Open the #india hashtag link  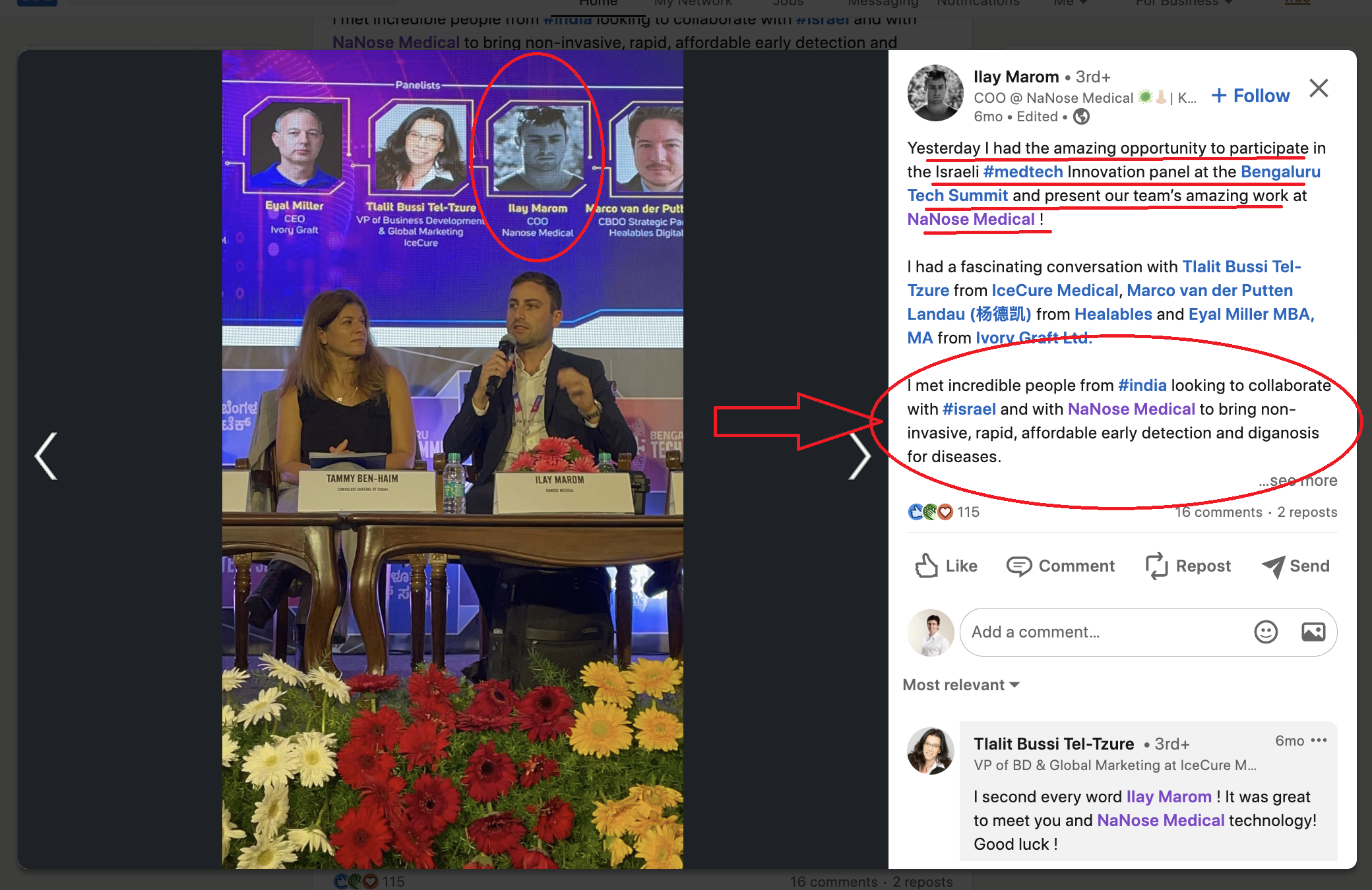pyautogui.click(x=1142, y=386)
